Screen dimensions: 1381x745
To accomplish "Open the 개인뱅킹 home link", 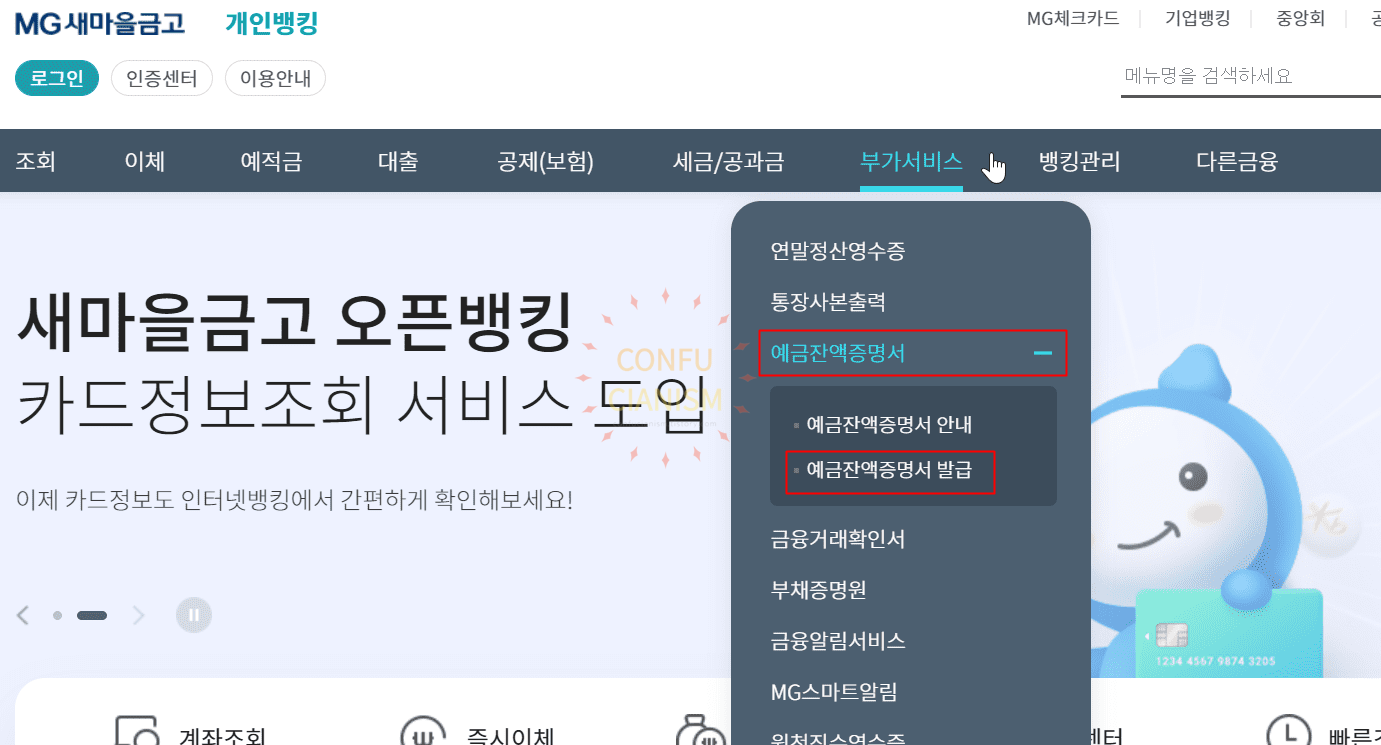I will point(272,22).
